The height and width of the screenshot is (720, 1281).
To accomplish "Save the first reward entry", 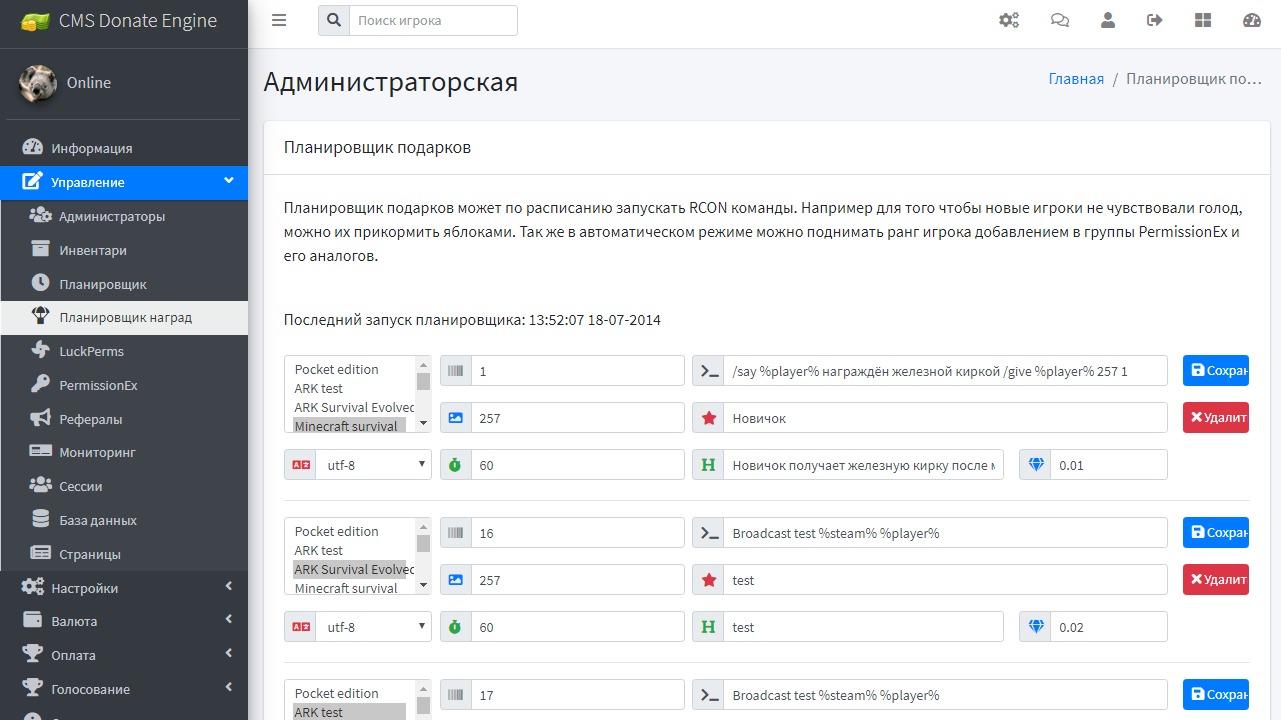I will (x=1215, y=371).
